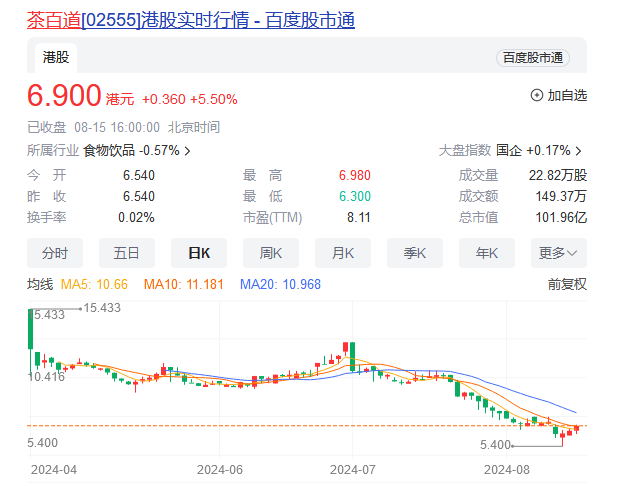The image size is (622, 486).
Task: Select the 年K chart tab
Action: coord(487,253)
